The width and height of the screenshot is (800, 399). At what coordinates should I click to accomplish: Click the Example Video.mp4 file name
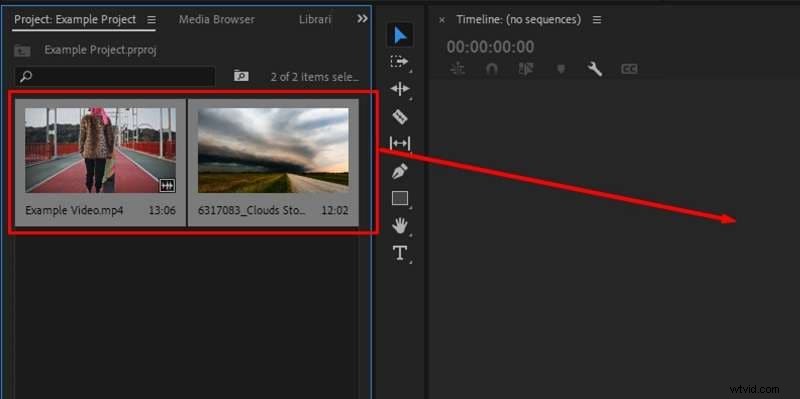pyautogui.click(x=74, y=210)
